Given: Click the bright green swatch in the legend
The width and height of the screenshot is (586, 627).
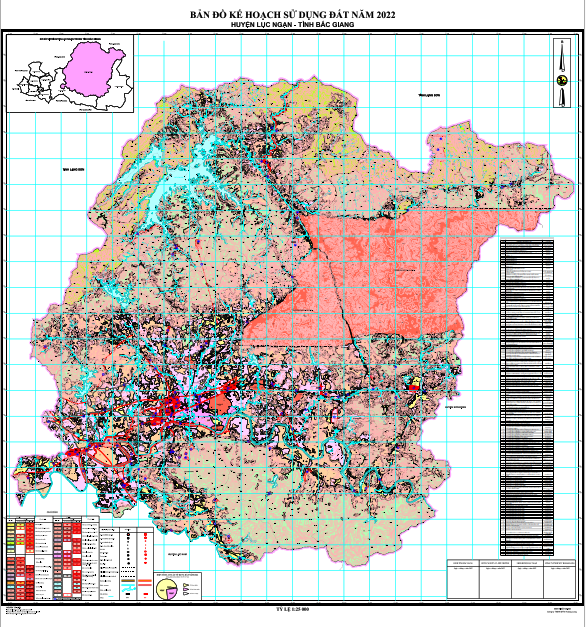Looking at the screenshot, I should [11, 543].
